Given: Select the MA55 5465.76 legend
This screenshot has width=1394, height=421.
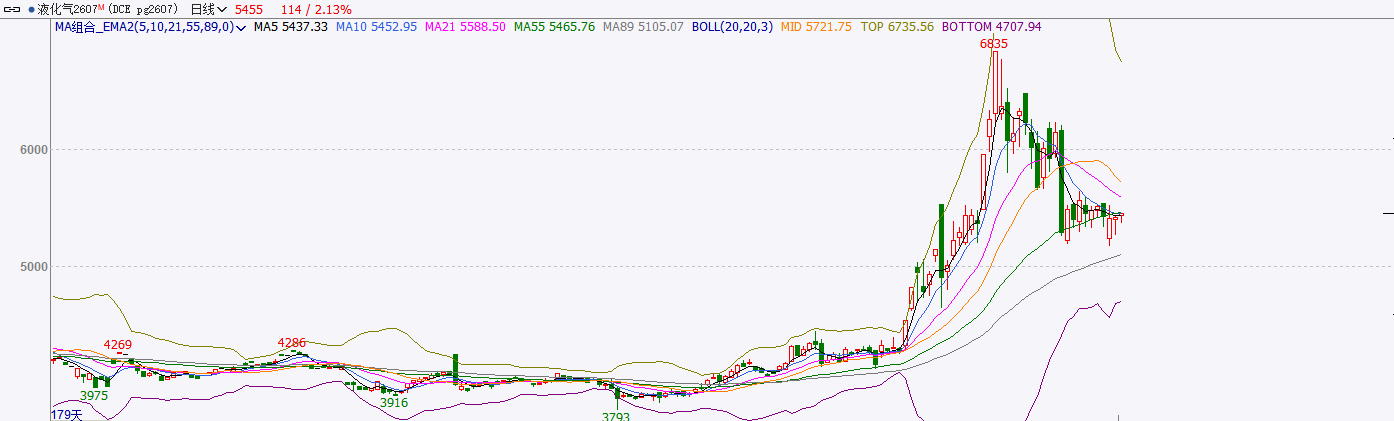Looking at the screenshot, I should (x=554, y=27).
